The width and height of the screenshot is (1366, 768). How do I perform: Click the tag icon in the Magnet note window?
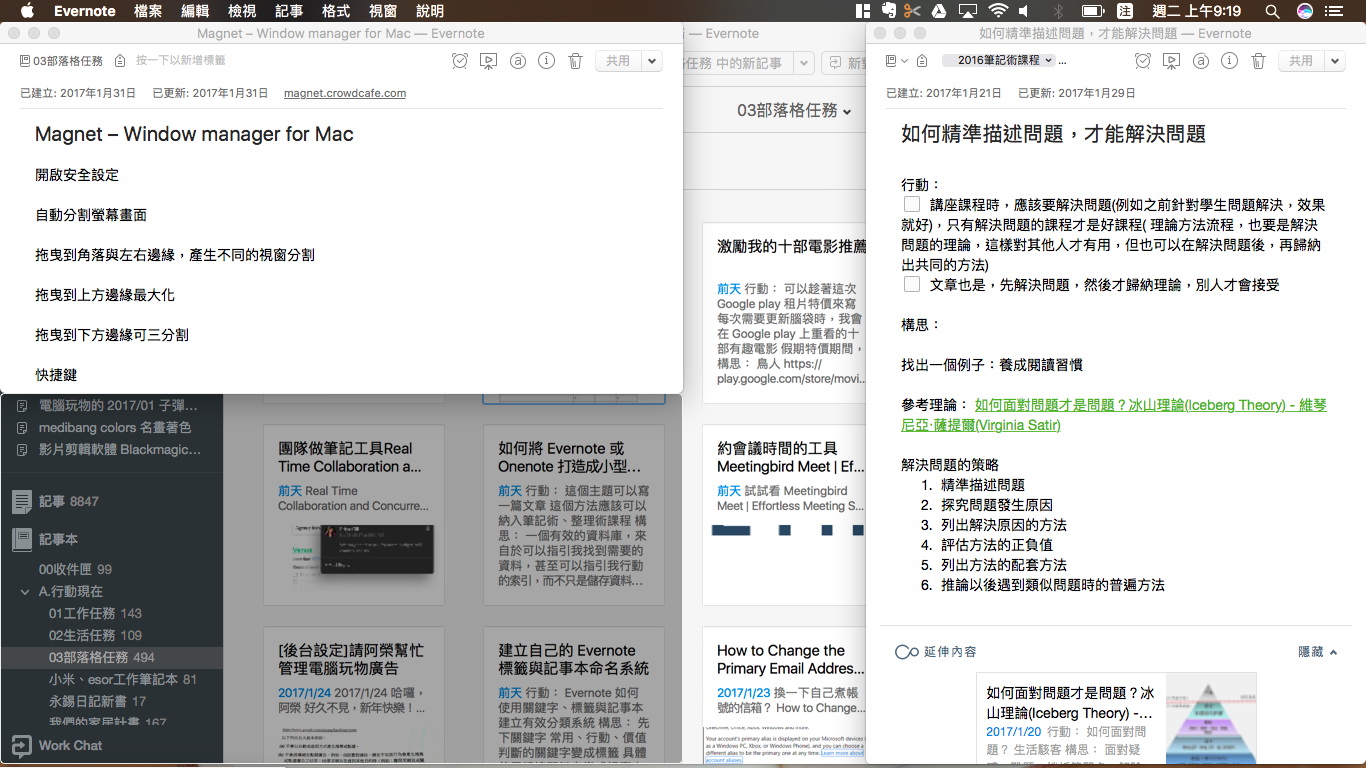click(x=120, y=61)
